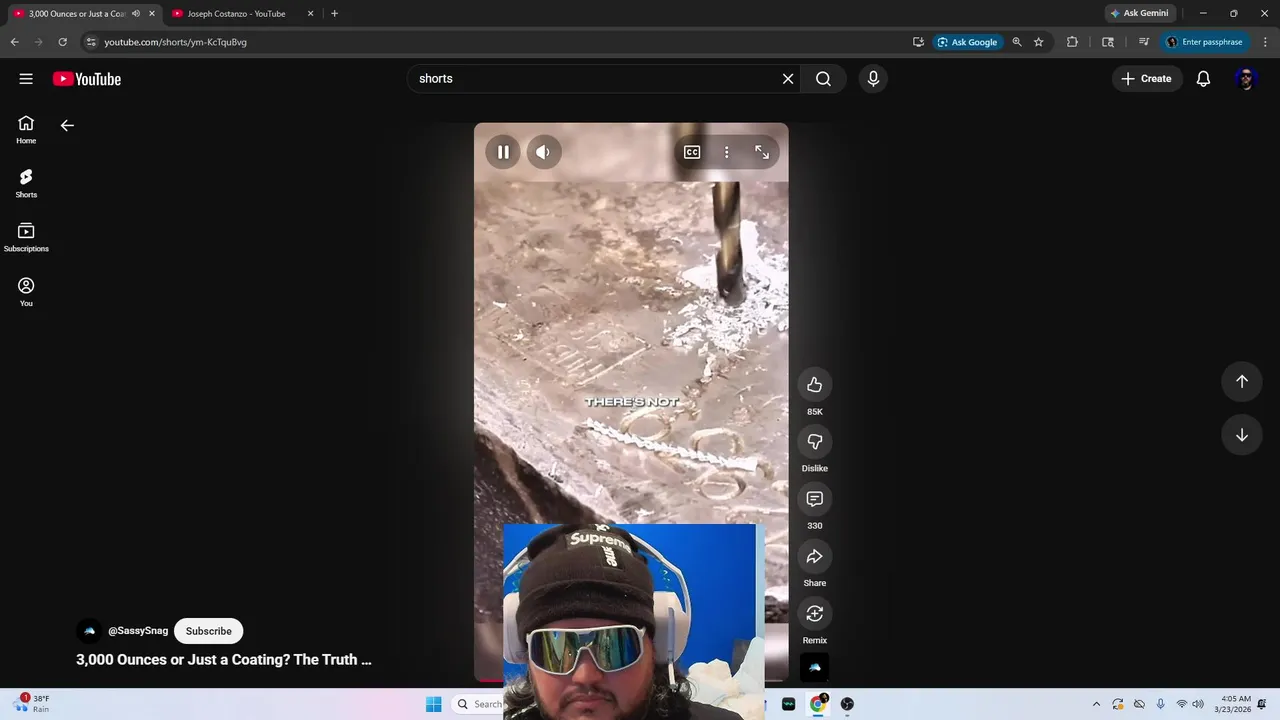Go to the next Short with down arrow
Screen dimensions: 1280x720
point(1242,435)
